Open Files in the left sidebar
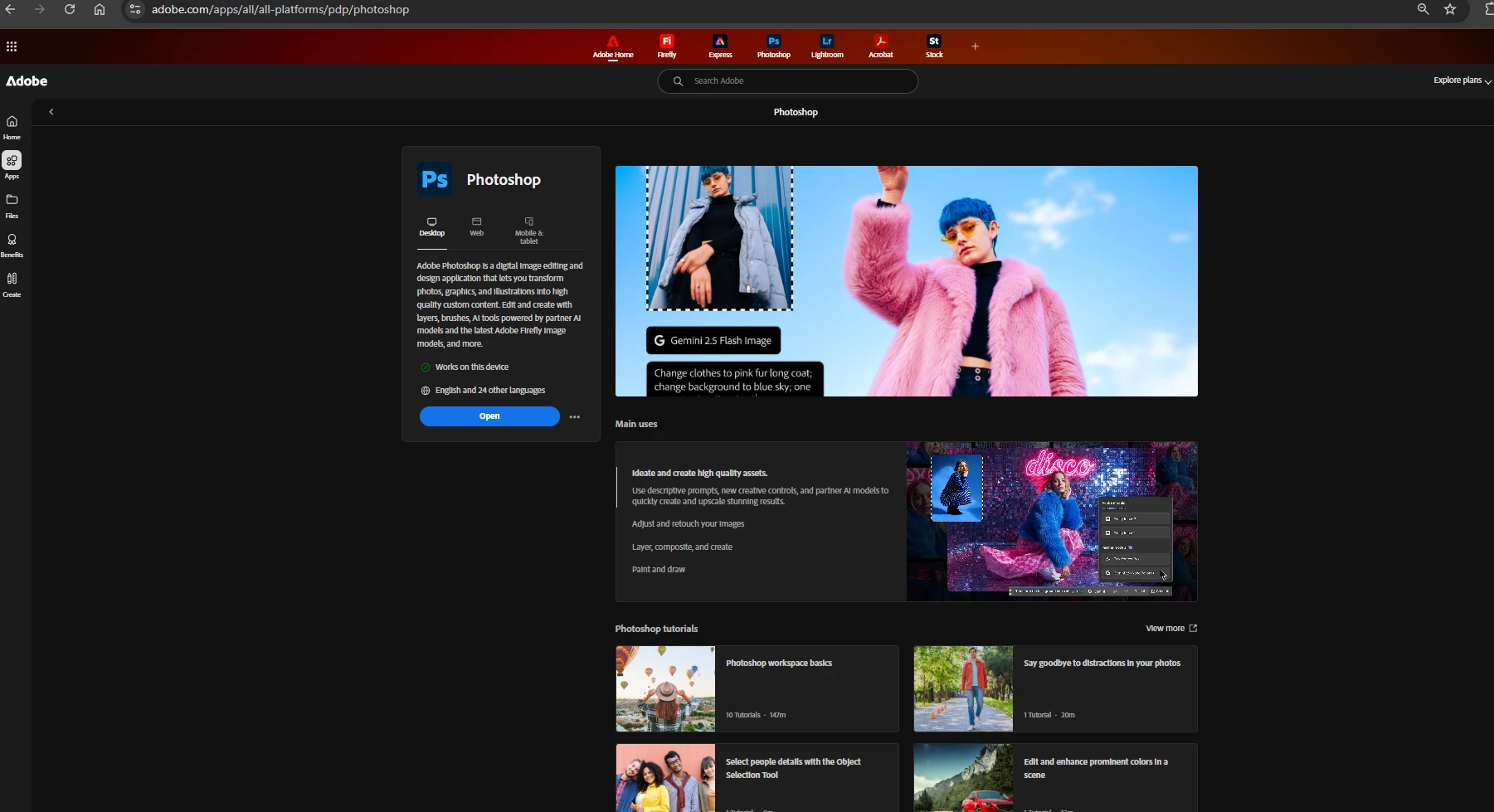Image resolution: width=1494 pixels, height=812 pixels. pyautogui.click(x=12, y=206)
